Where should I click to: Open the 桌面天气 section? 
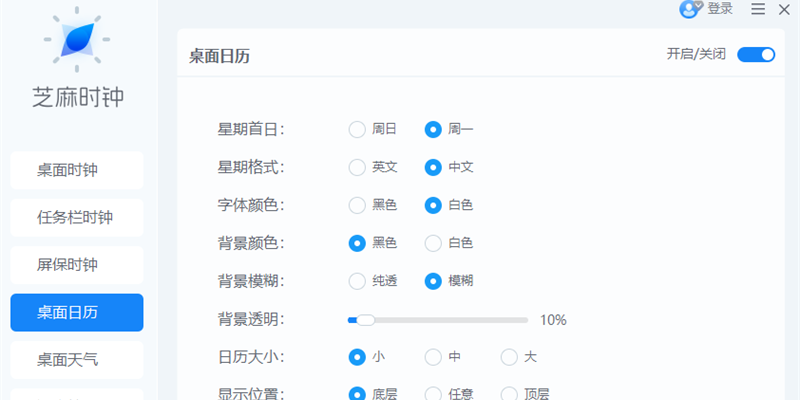coord(77,360)
